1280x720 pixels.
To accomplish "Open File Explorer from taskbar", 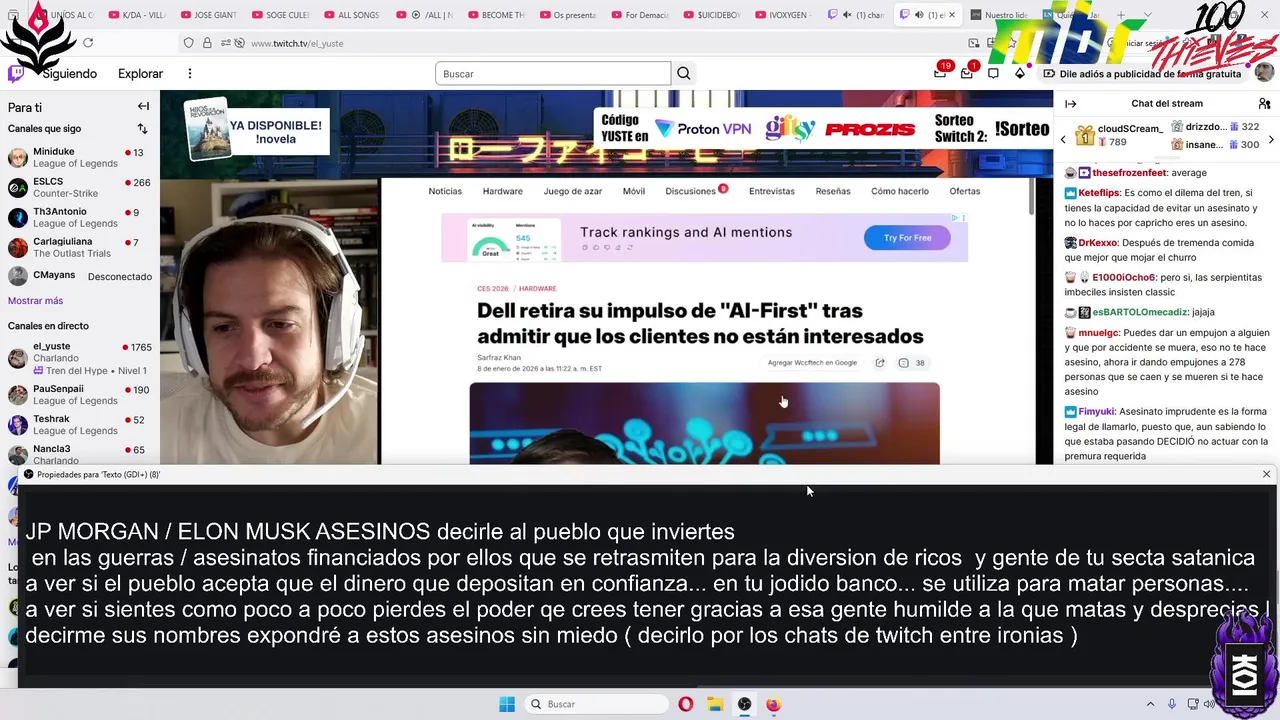I will point(715,704).
